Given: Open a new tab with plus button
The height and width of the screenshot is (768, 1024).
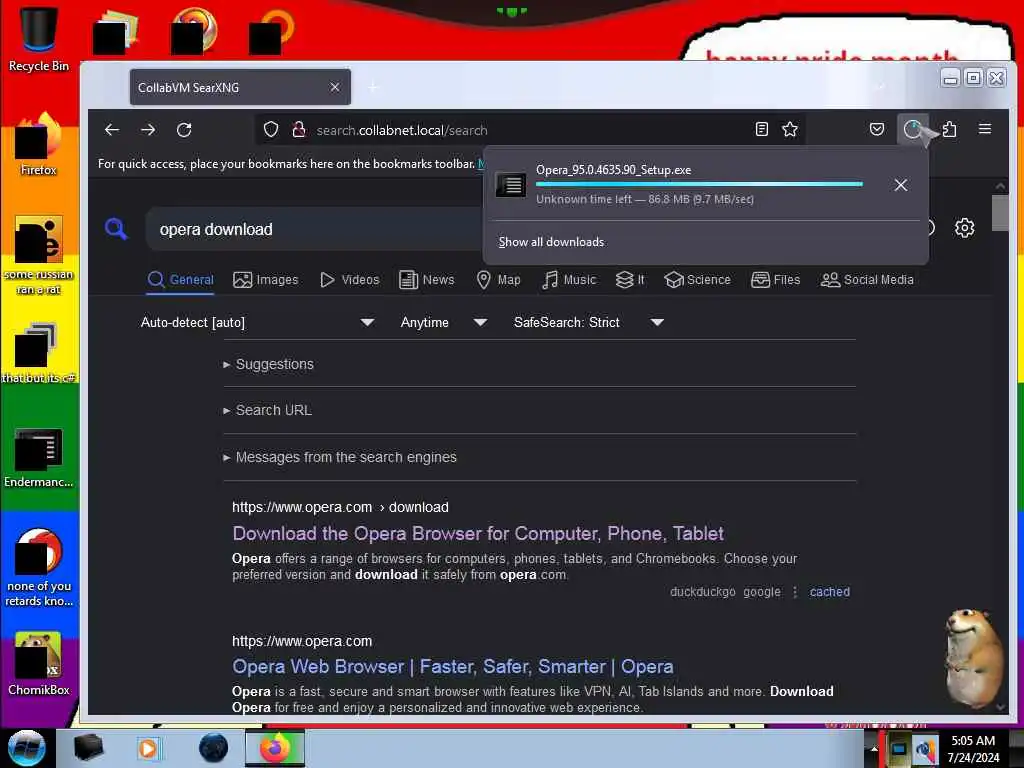Looking at the screenshot, I should pos(373,87).
